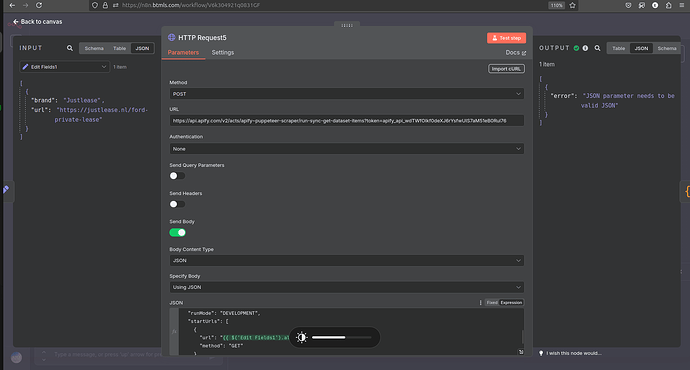
Task: Show INPUT as Table view
Action: pyautogui.click(x=119, y=48)
